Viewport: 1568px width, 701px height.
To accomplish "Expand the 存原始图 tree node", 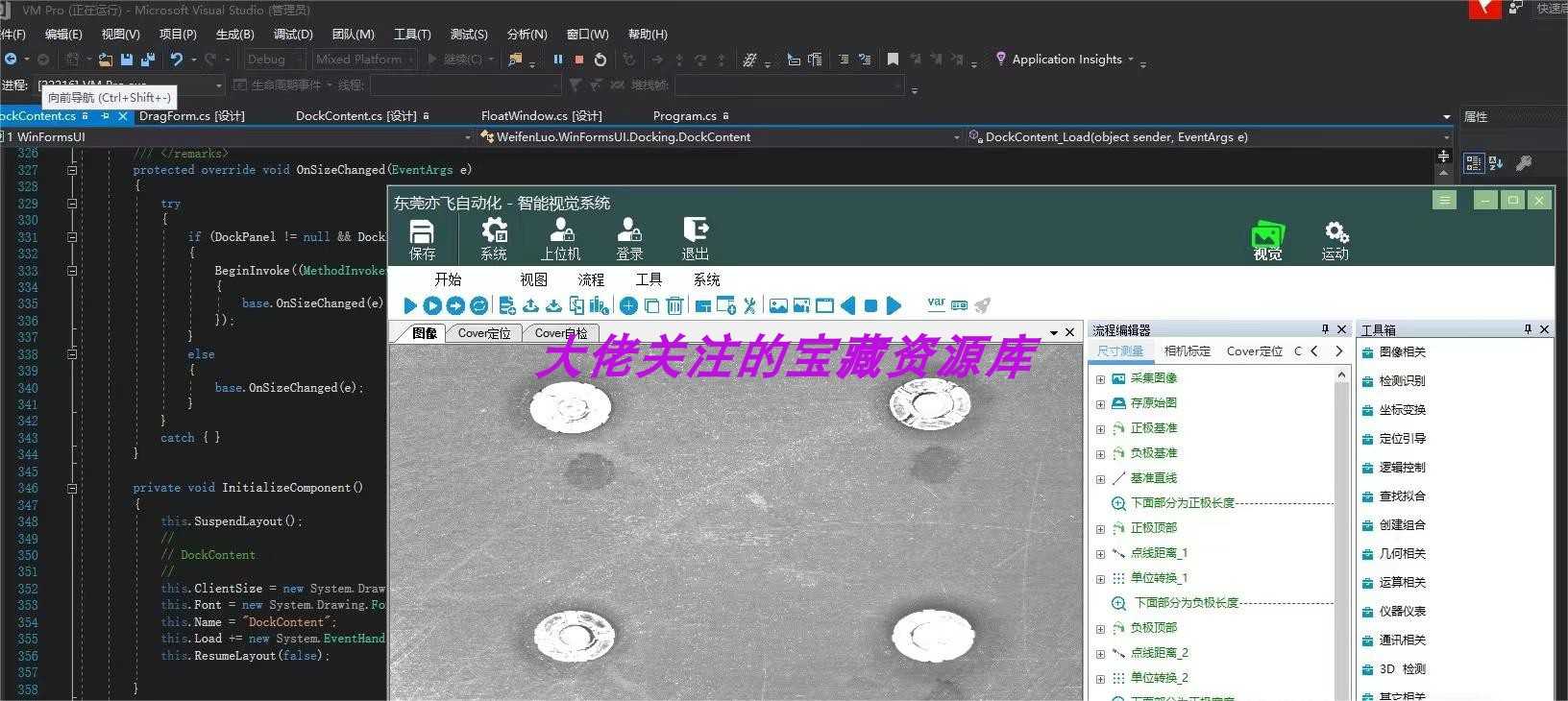I will (x=1100, y=404).
